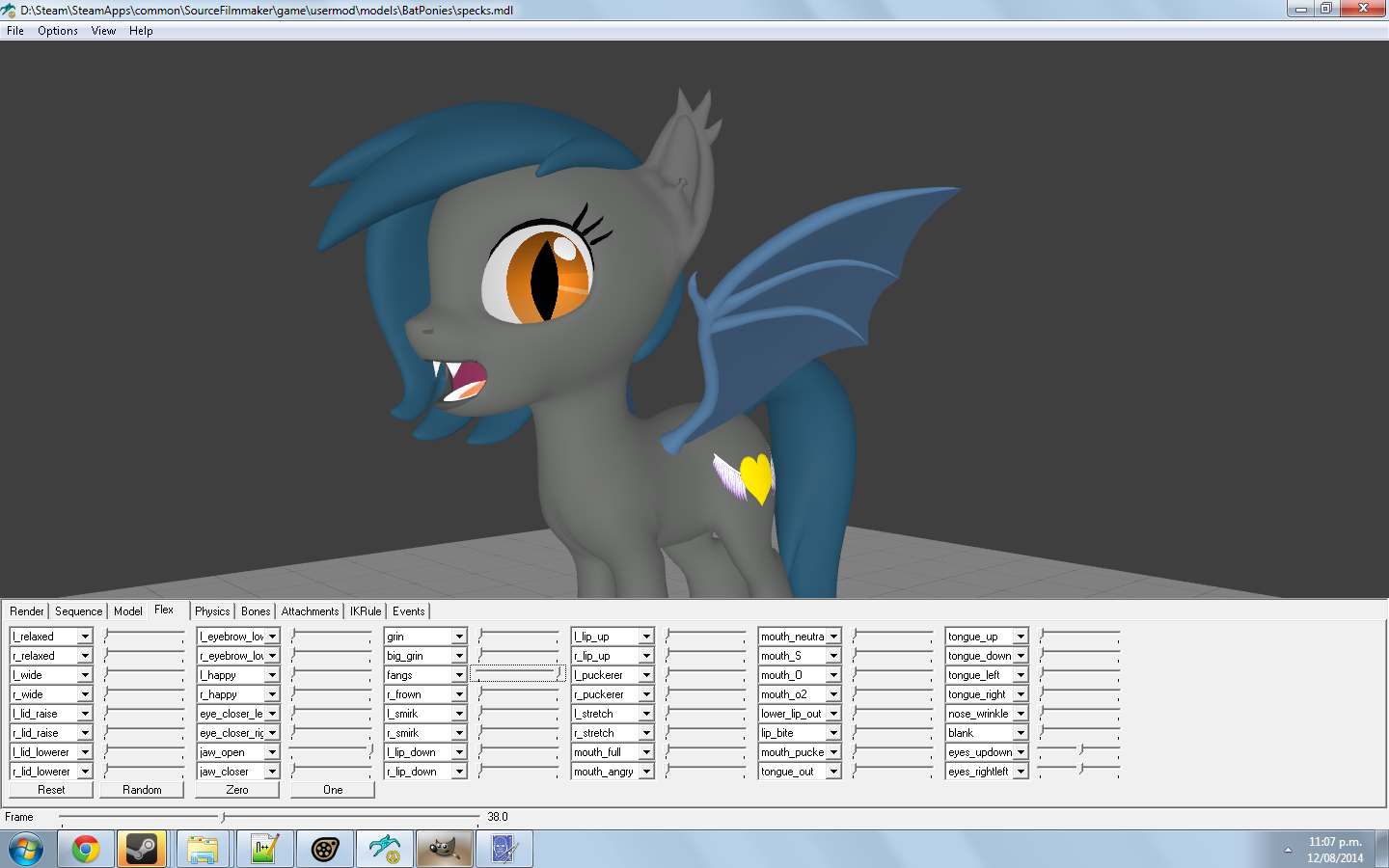Click the slider next to fangs
This screenshot has width=1389, height=868.
[x=518, y=674]
